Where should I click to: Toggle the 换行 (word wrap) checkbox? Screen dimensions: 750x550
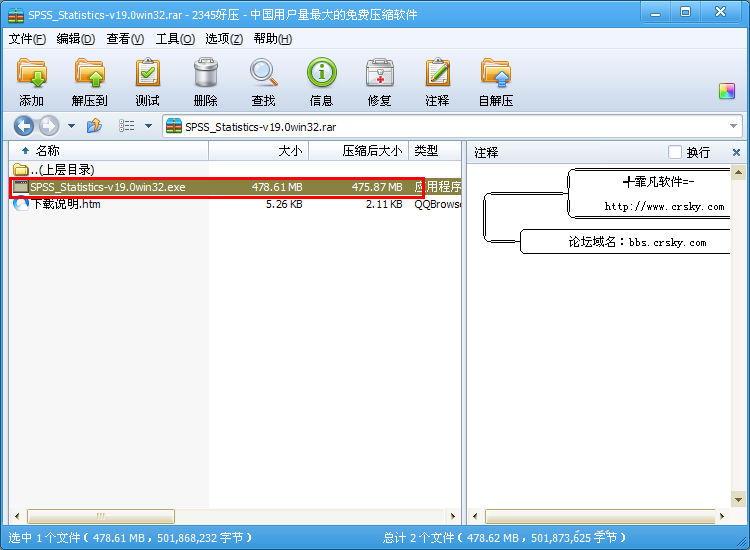click(x=675, y=152)
